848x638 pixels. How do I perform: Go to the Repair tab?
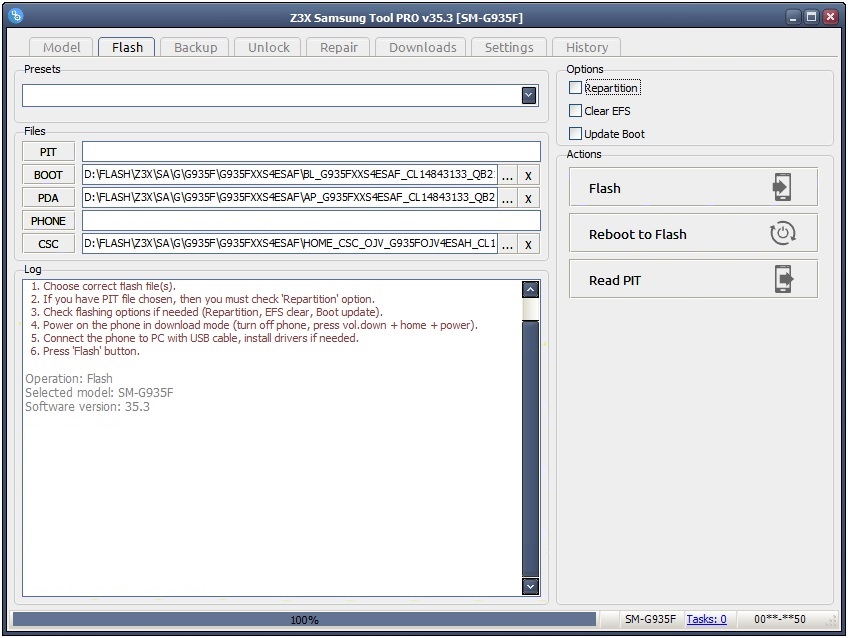(339, 48)
